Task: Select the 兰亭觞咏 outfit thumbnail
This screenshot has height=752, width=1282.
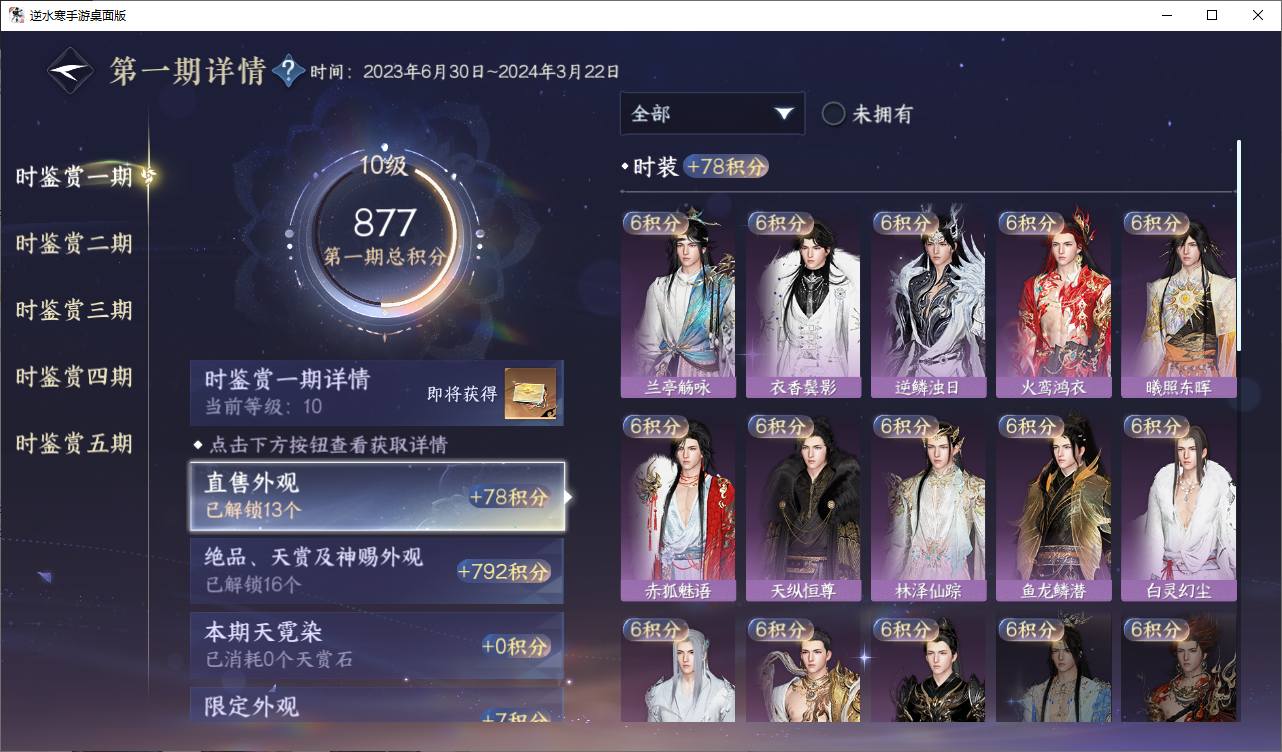Action: tap(678, 304)
